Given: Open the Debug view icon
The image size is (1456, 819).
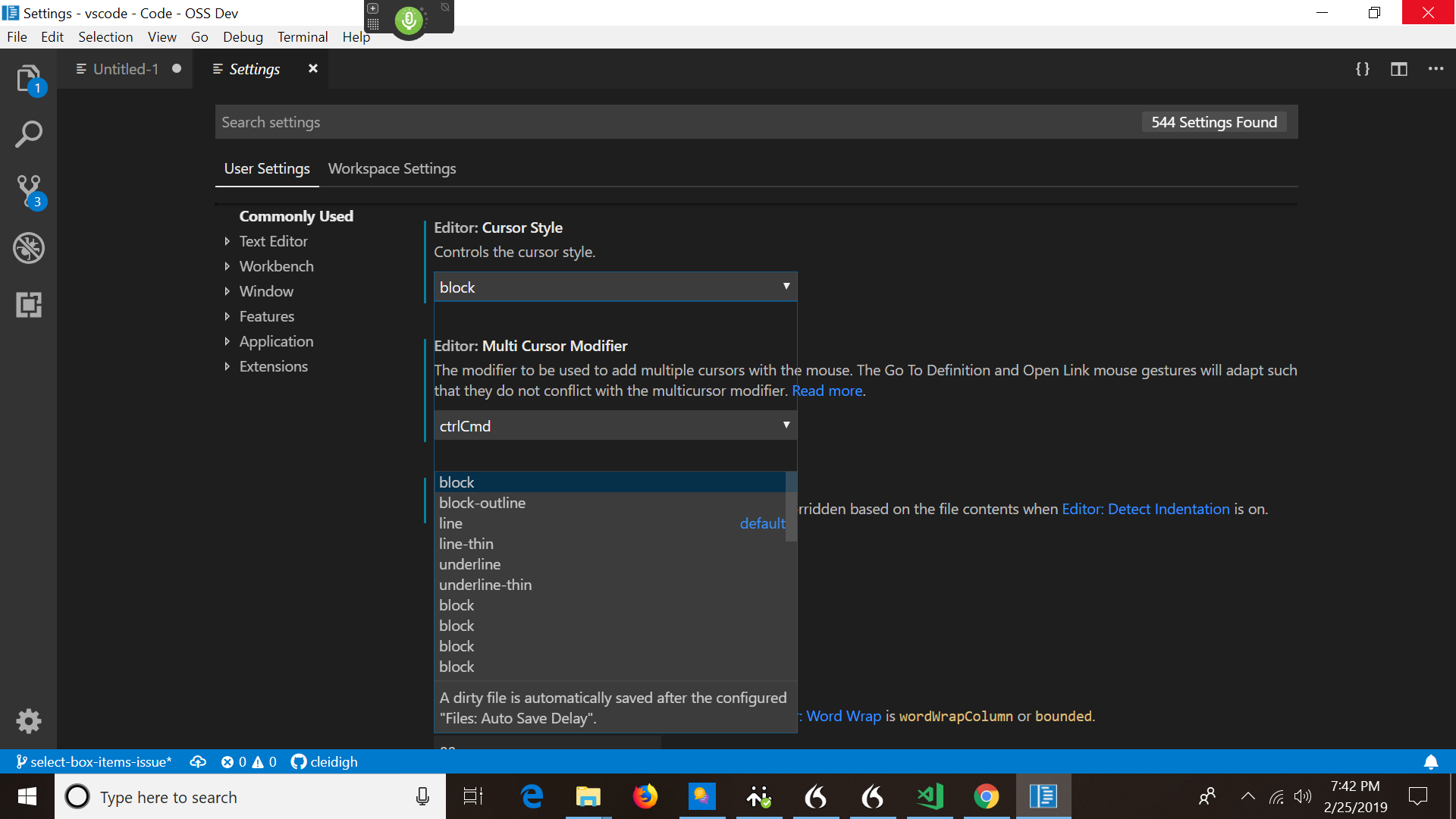Looking at the screenshot, I should coord(28,248).
